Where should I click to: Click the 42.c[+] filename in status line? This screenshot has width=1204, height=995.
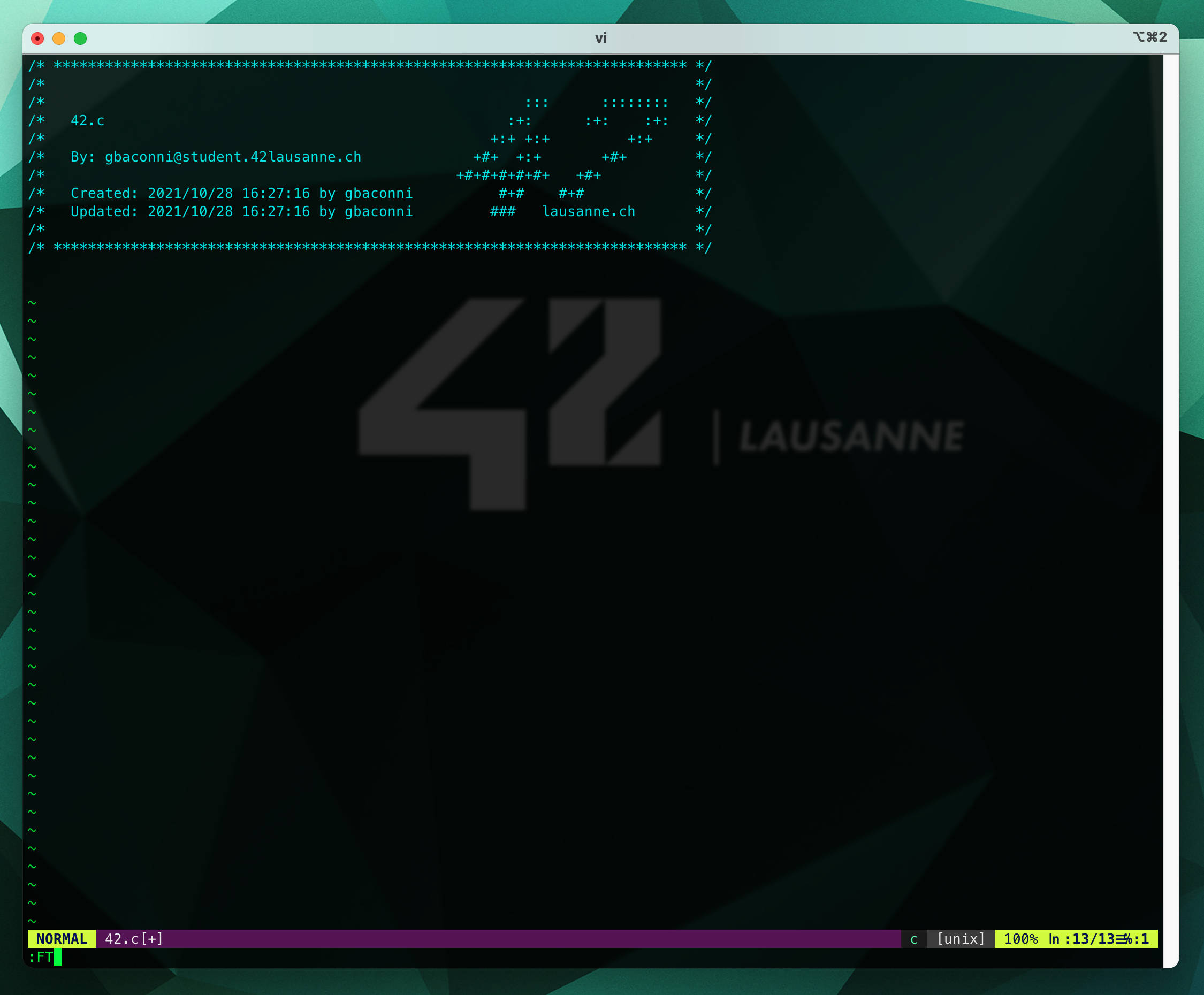tap(134, 939)
